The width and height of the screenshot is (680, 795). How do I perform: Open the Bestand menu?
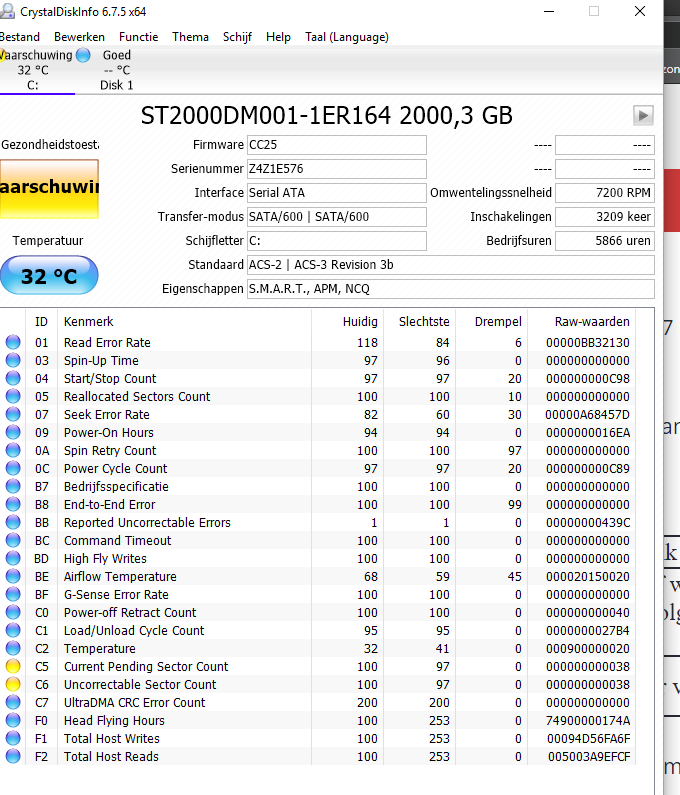click(x=19, y=37)
